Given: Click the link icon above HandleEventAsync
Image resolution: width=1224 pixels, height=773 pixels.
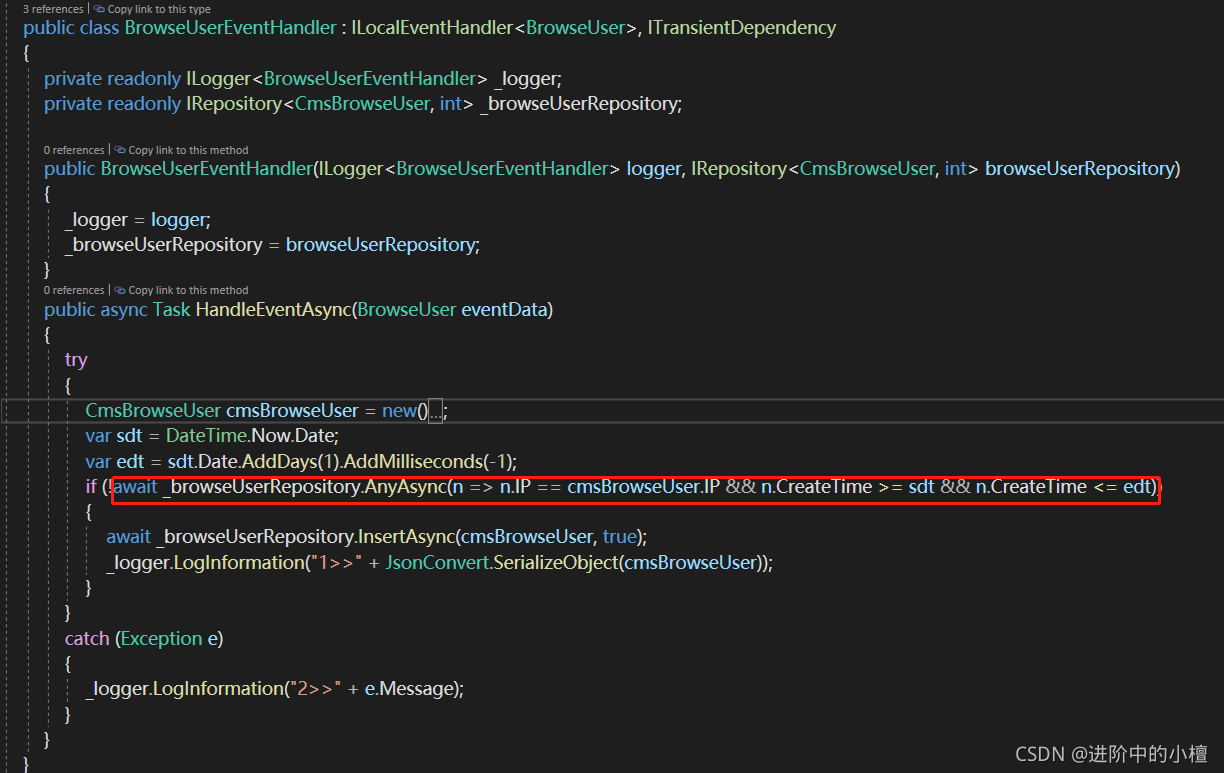Looking at the screenshot, I should 119,289.
